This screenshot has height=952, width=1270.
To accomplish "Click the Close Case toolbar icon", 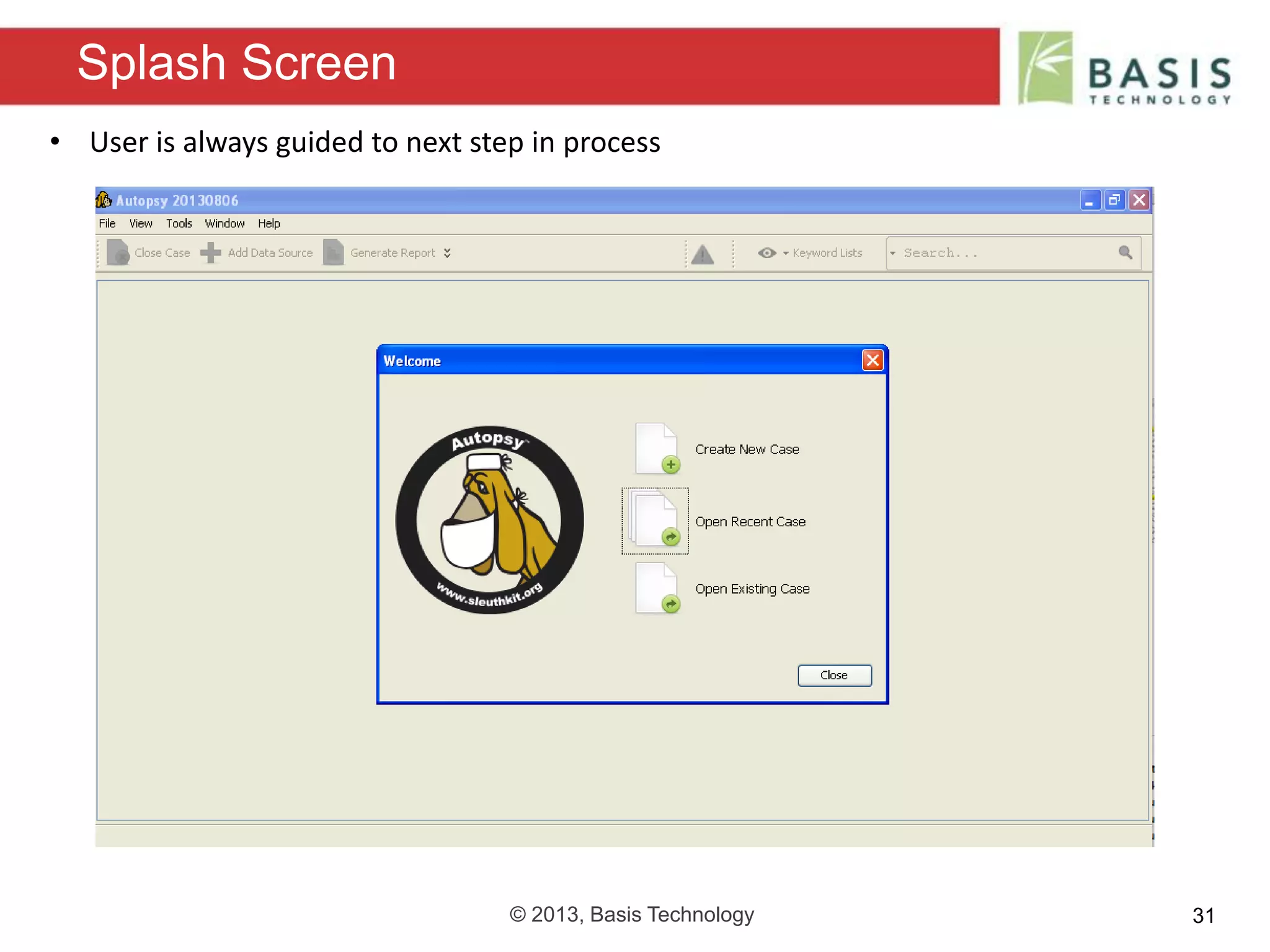I will 118,252.
